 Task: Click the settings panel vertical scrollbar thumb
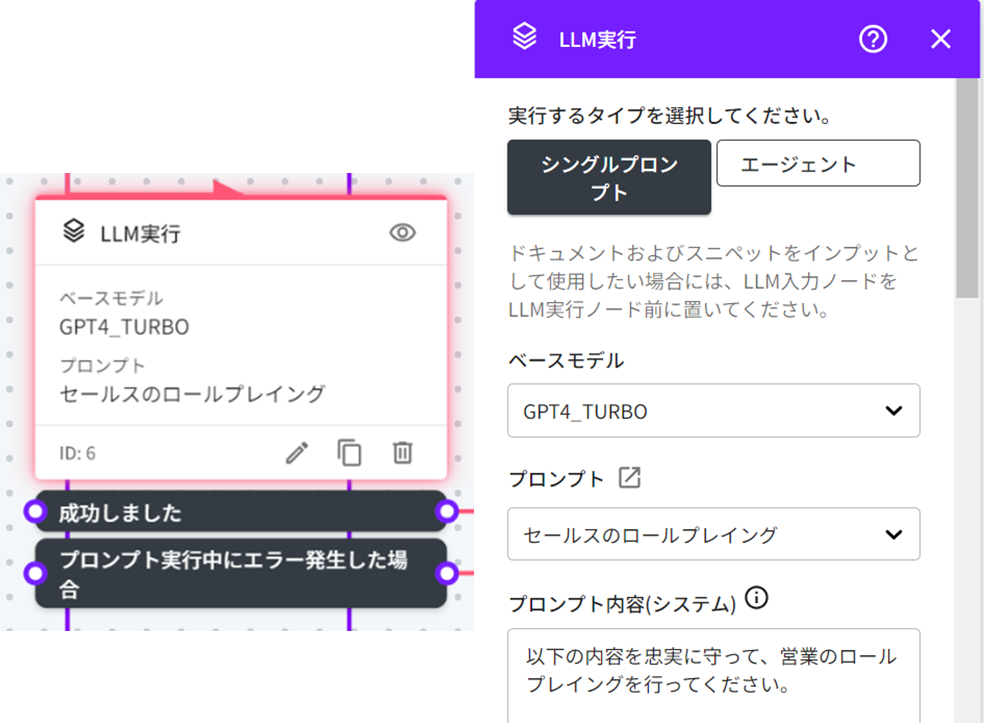point(967,190)
